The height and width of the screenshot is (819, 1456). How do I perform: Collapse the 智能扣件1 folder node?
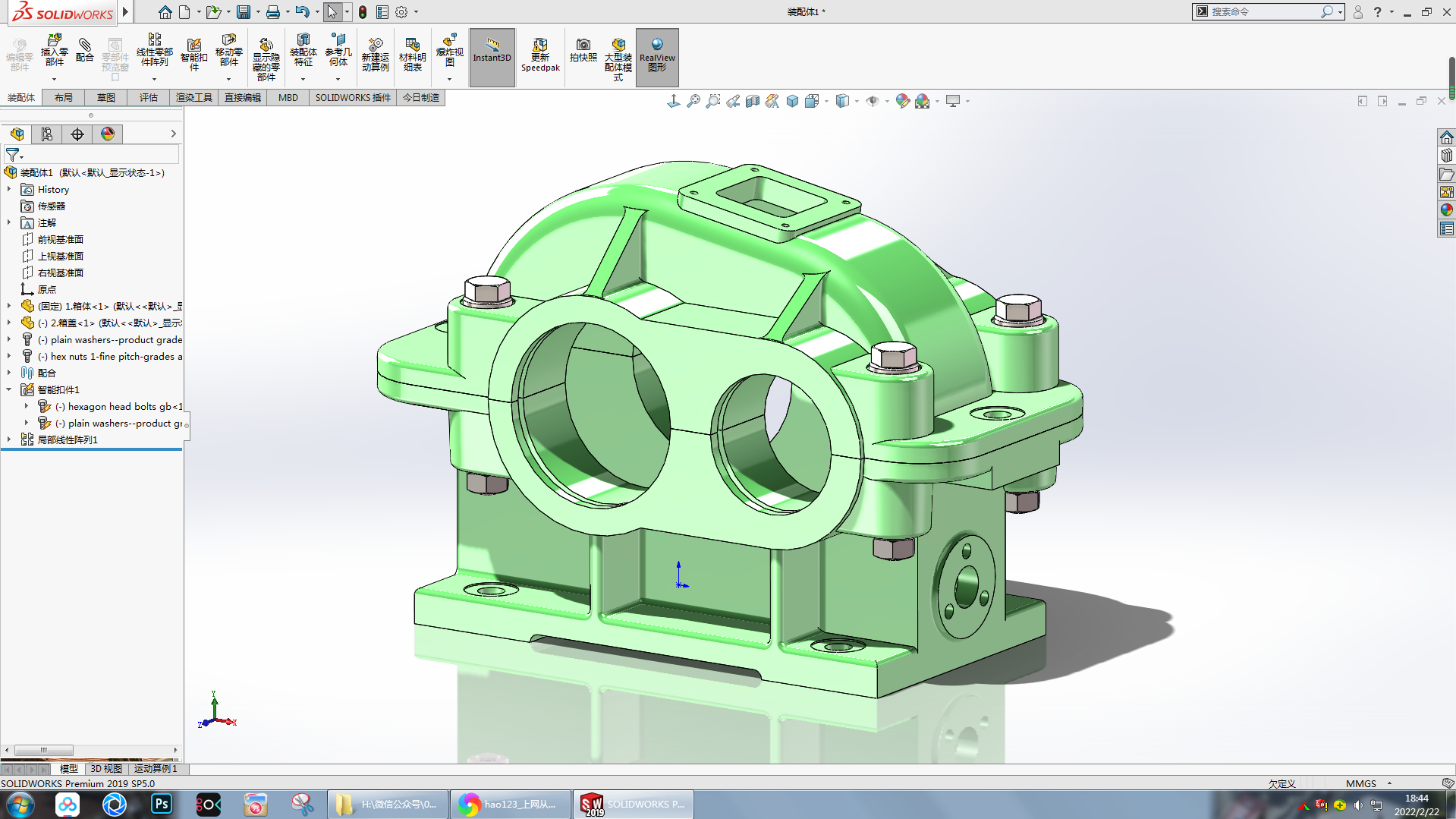(x=9, y=389)
